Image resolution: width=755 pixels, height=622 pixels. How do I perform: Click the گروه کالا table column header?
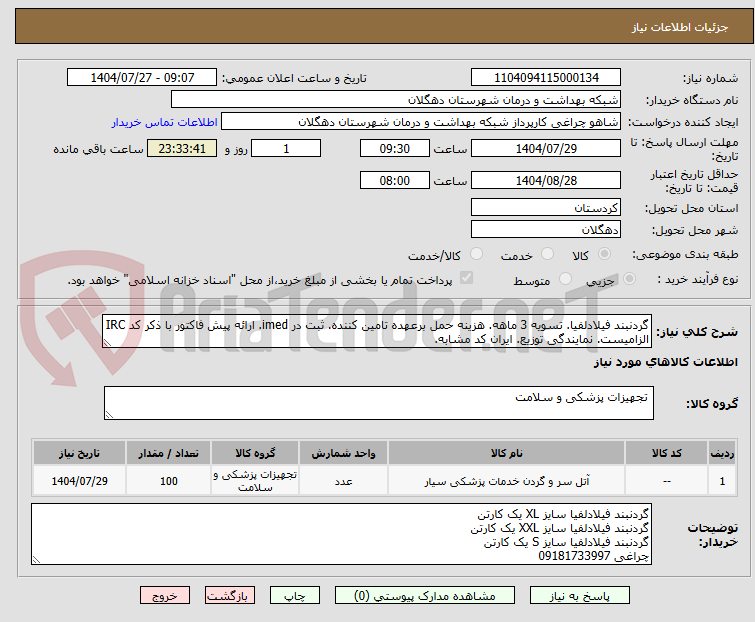255,453
